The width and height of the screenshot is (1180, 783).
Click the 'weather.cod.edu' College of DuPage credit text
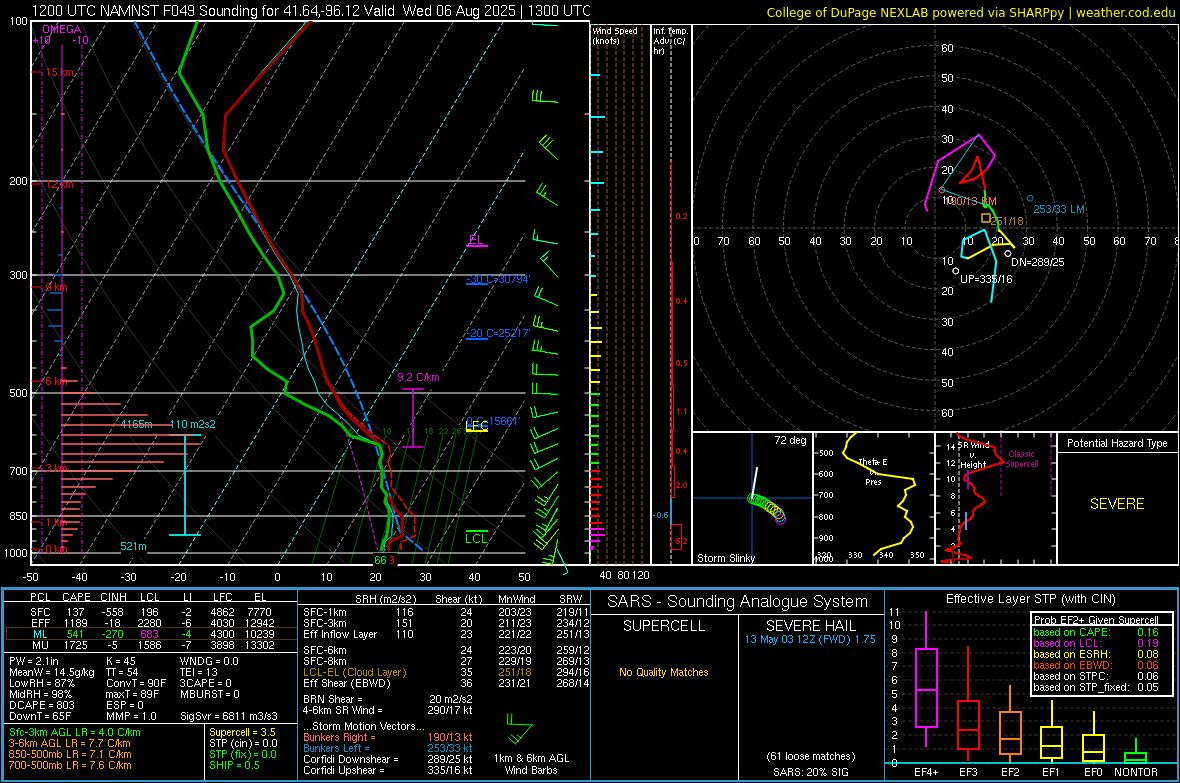click(1125, 12)
